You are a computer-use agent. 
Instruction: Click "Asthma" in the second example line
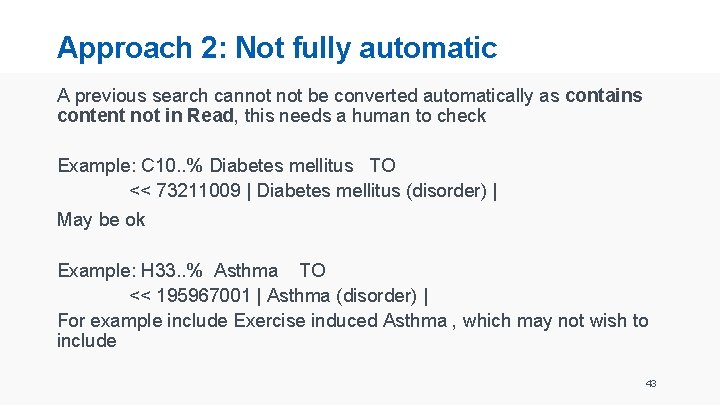pyautogui.click(x=246, y=270)
